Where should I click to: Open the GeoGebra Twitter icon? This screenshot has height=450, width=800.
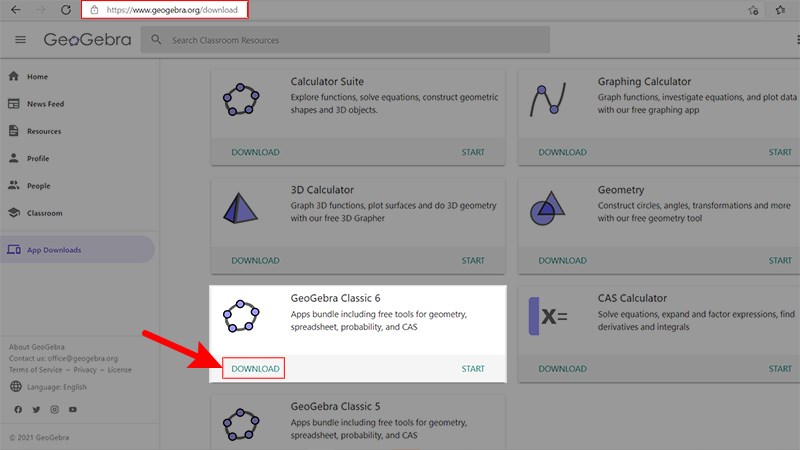[36, 410]
